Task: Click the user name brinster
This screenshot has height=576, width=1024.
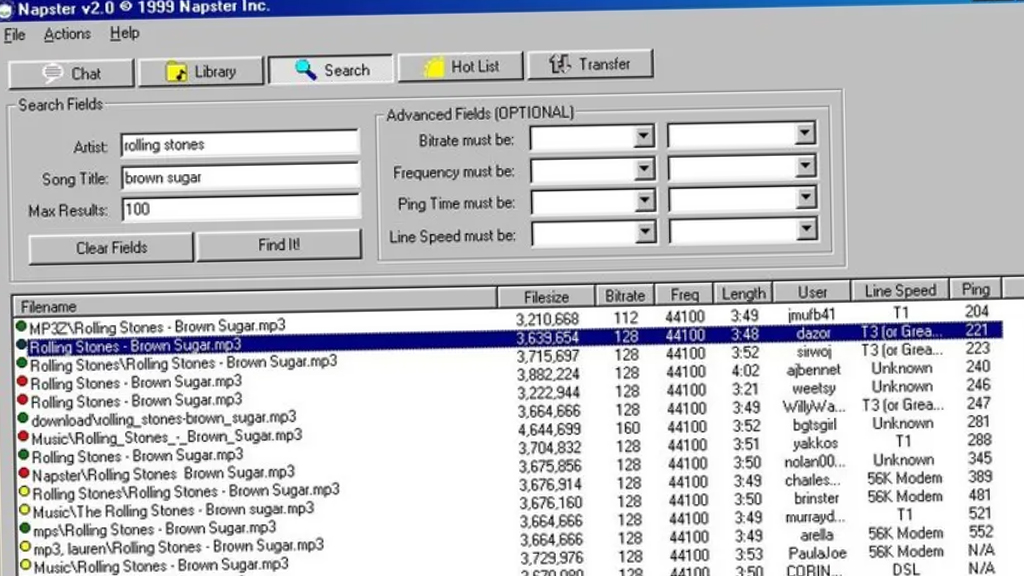Action: click(x=816, y=498)
